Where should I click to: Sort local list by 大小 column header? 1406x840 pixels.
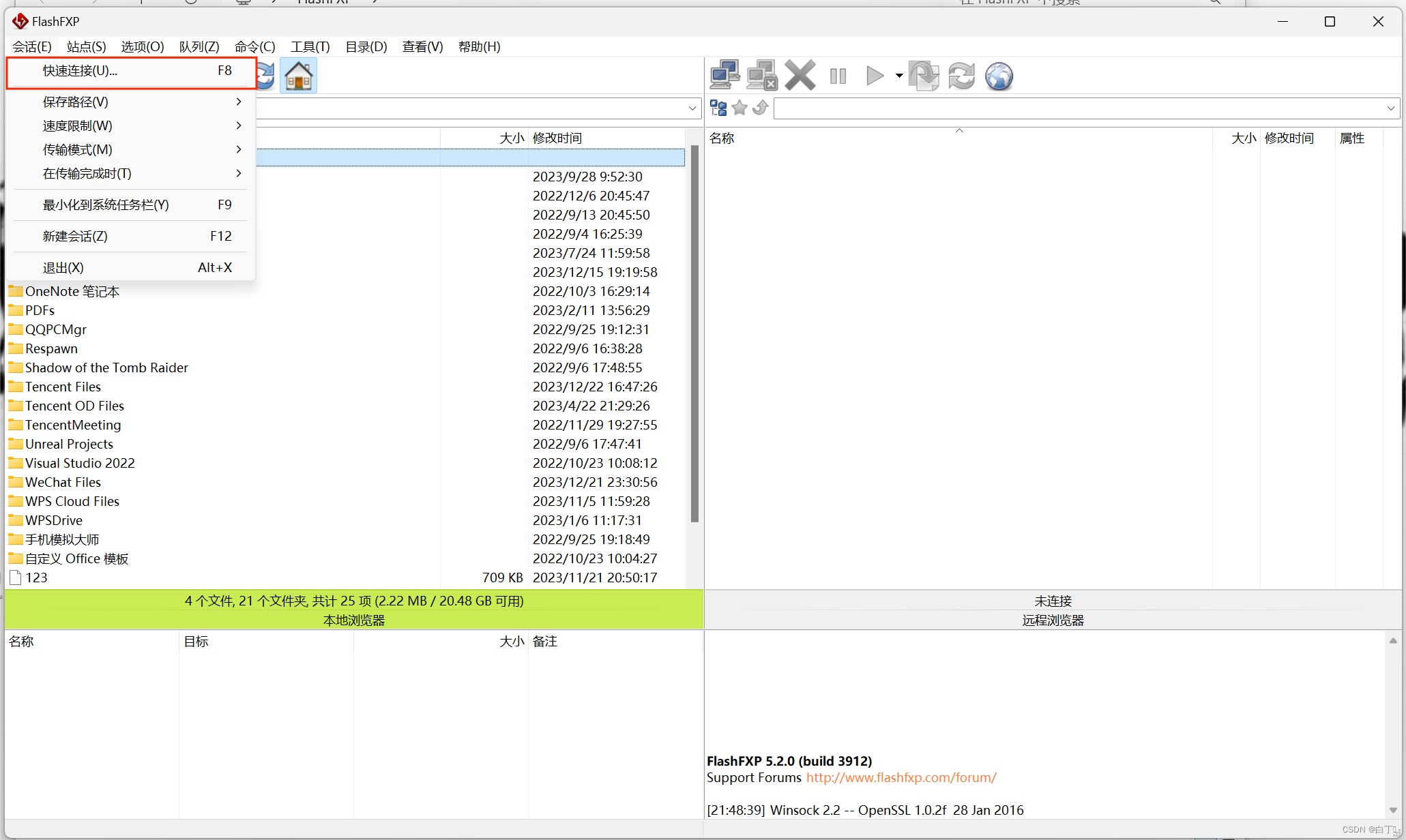pos(484,138)
